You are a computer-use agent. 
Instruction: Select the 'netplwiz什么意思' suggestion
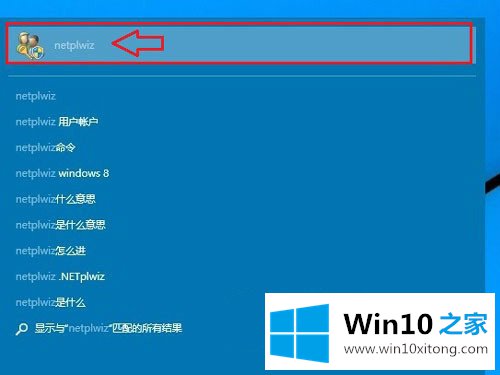point(56,199)
